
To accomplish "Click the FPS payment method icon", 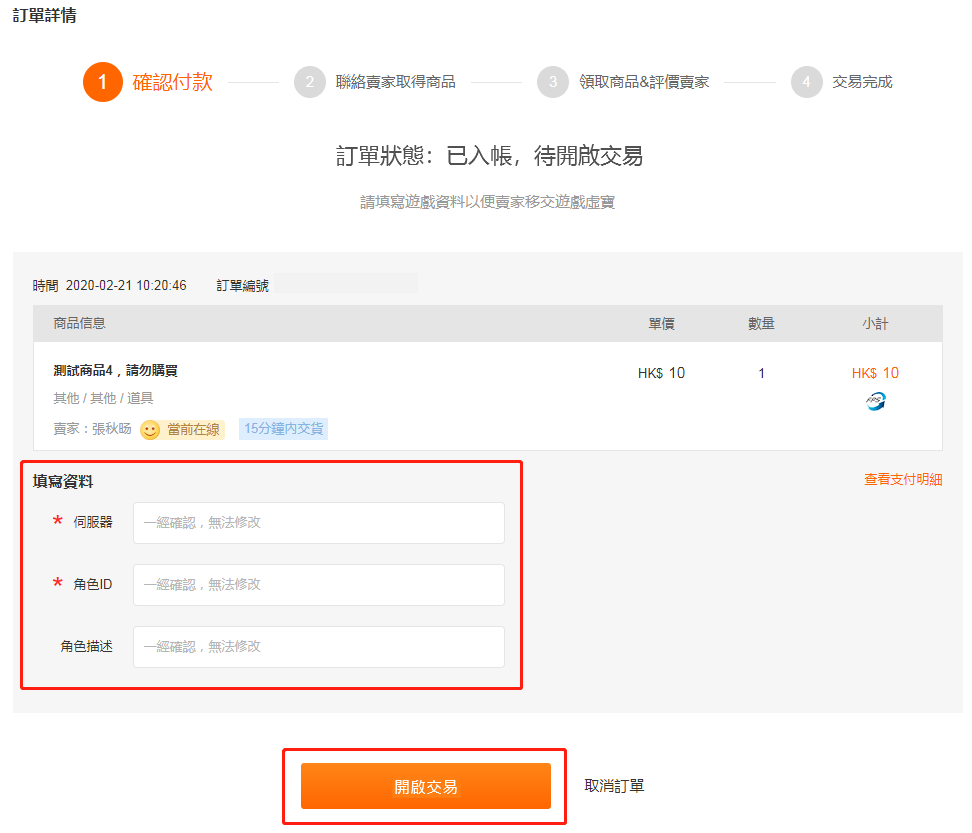I will [875, 401].
